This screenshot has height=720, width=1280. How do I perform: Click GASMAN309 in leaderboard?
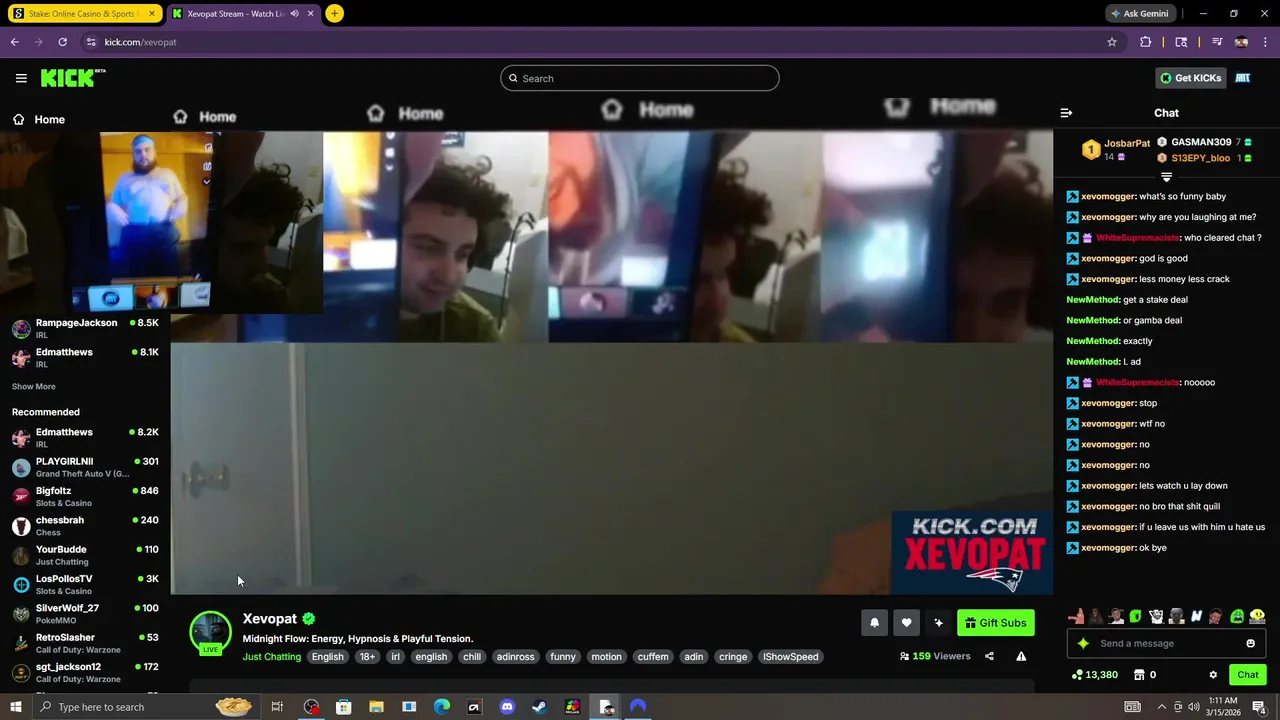click(x=1201, y=142)
